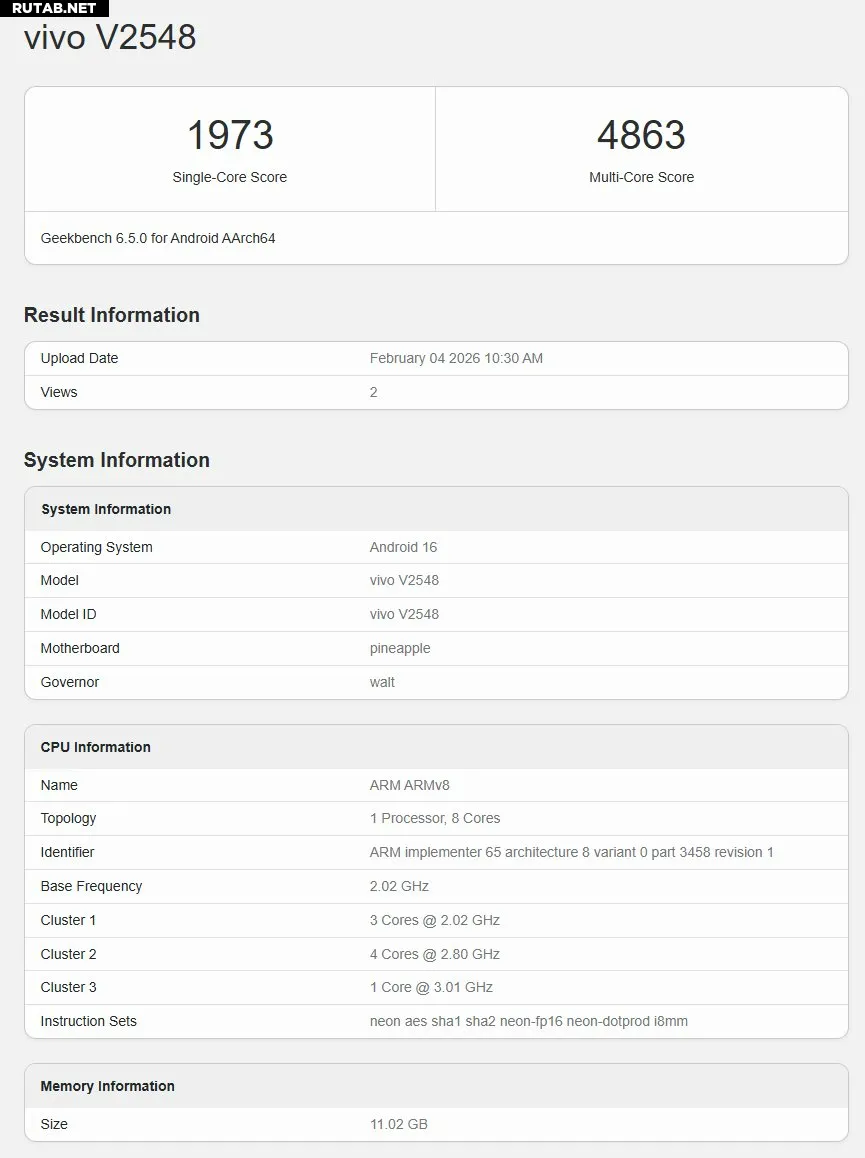Click the ARM ARMv8 name value
The height and width of the screenshot is (1158, 865).
(410, 785)
